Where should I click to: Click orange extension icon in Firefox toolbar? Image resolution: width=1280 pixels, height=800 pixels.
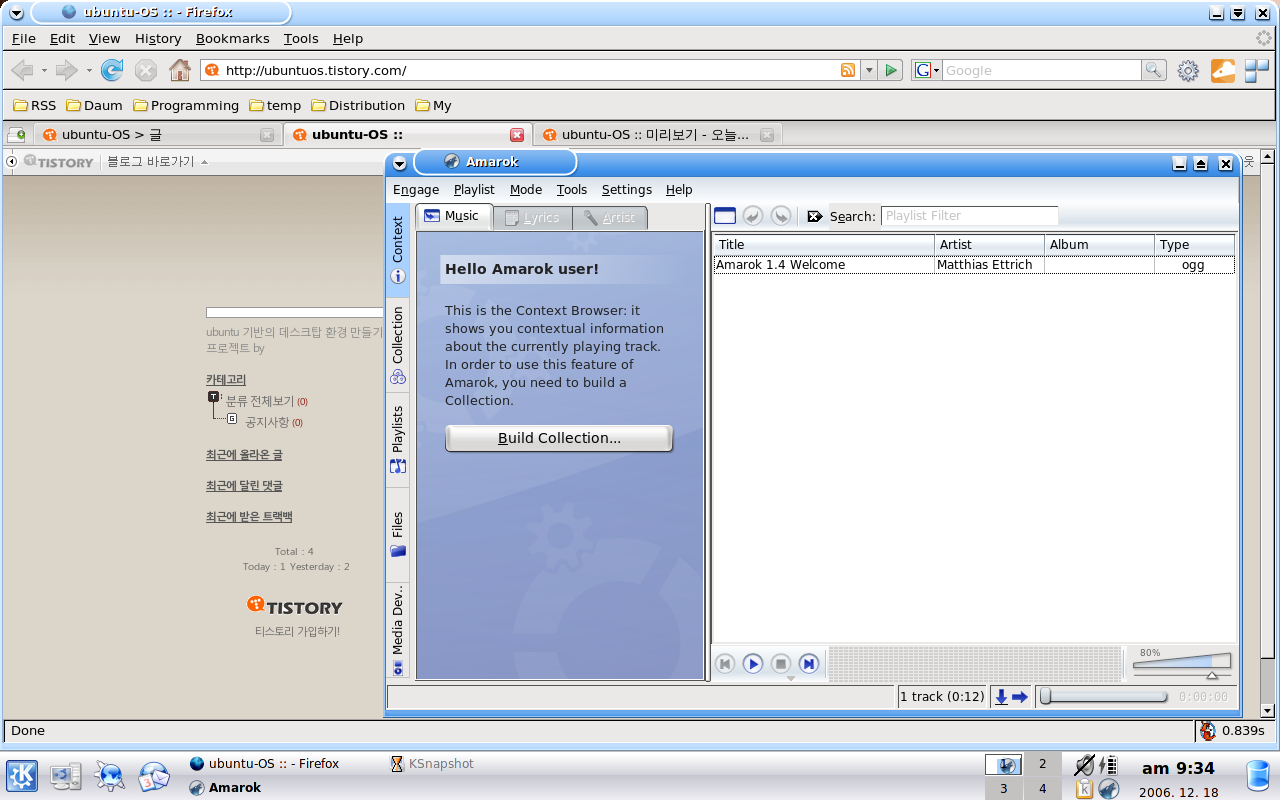1222,70
